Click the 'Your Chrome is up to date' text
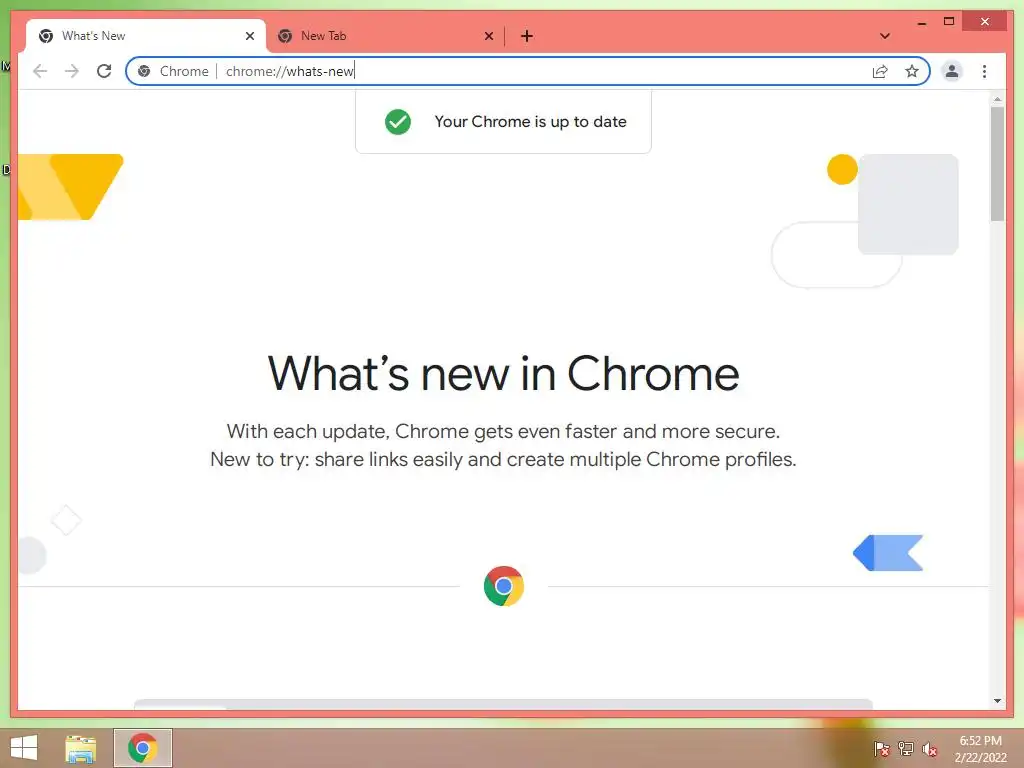Image resolution: width=1024 pixels, height=768 pixels. point(530,121)
